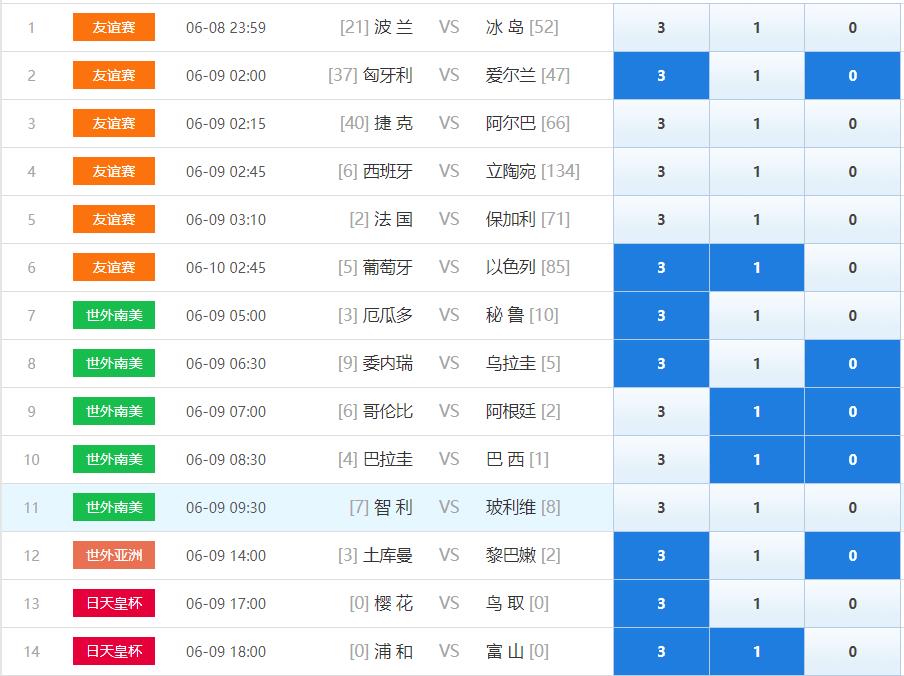Click the match time 06-10 02:45
This screenshot has height=676, width=904.
coord(226,268)
